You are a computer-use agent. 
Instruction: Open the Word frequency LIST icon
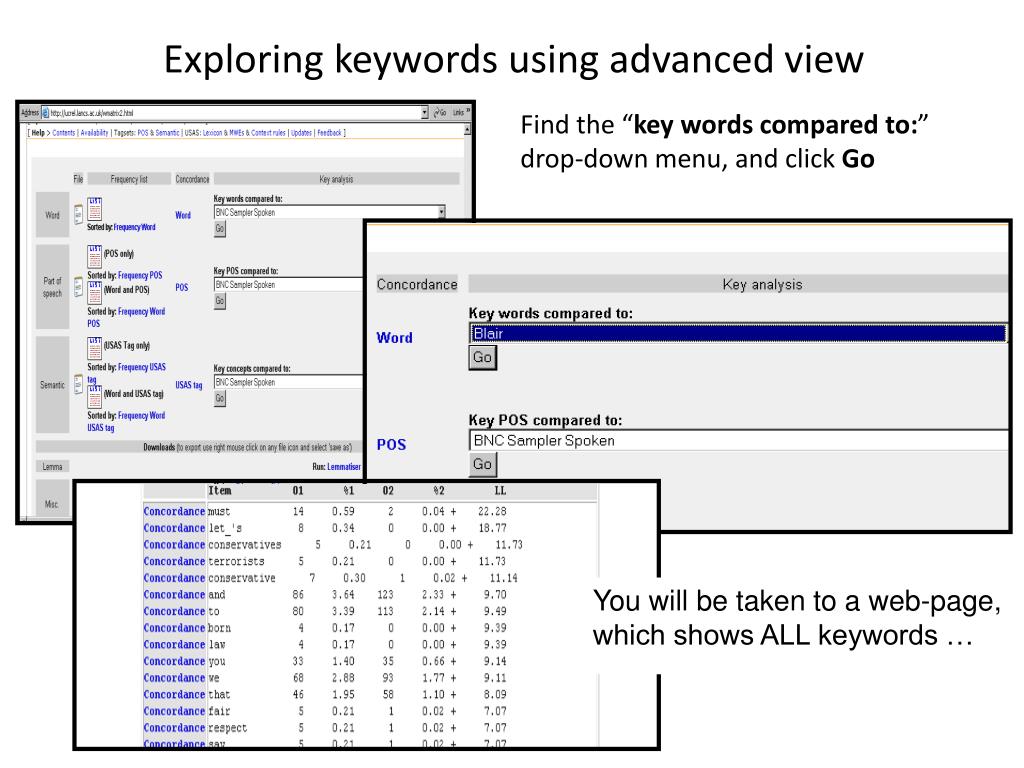pyautogui.click(x=95, y=208)
